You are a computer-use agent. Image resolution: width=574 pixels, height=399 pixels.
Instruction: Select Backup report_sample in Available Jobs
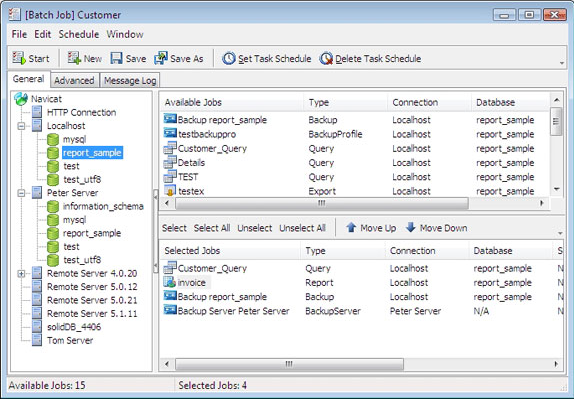click(222, 120)
